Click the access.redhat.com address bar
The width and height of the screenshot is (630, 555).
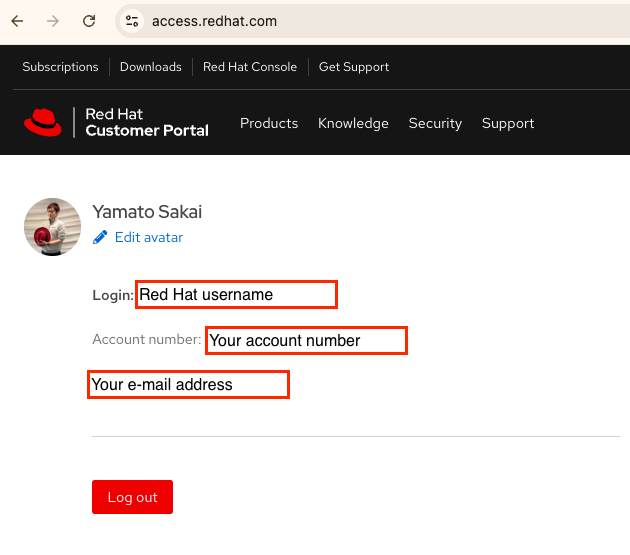[x=300, y=21]
